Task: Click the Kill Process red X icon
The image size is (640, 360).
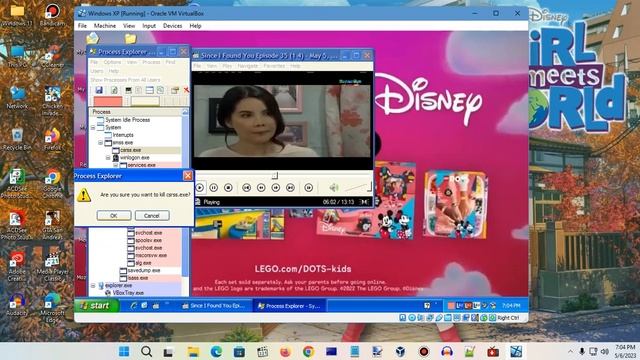Action: [186, 90]
